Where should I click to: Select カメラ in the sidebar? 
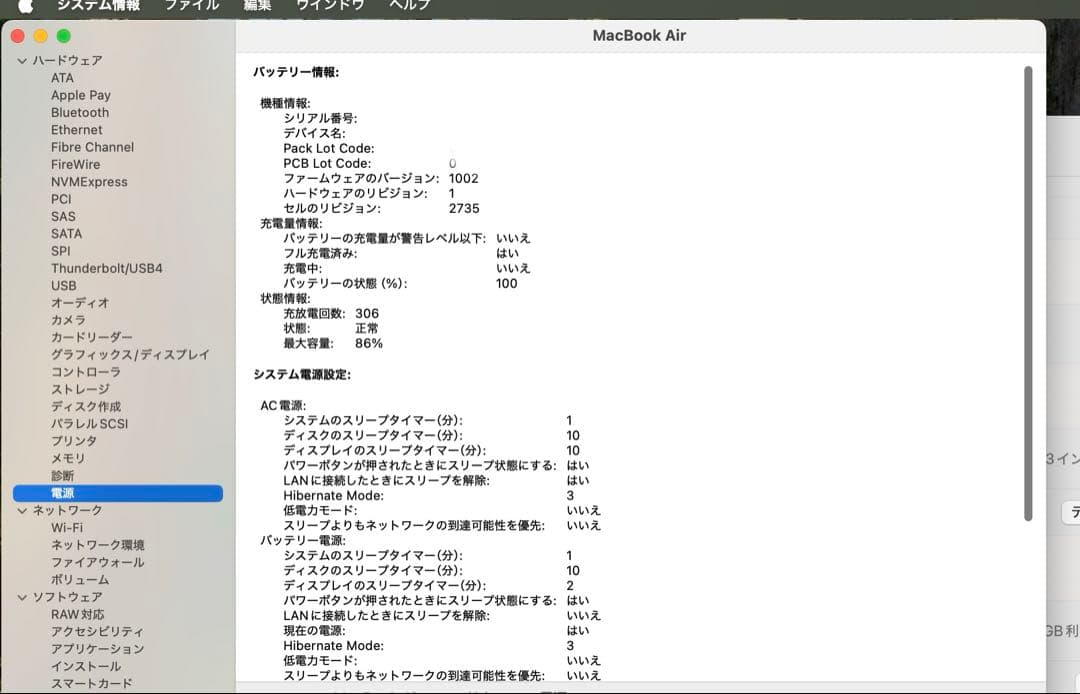click(68, 320)
